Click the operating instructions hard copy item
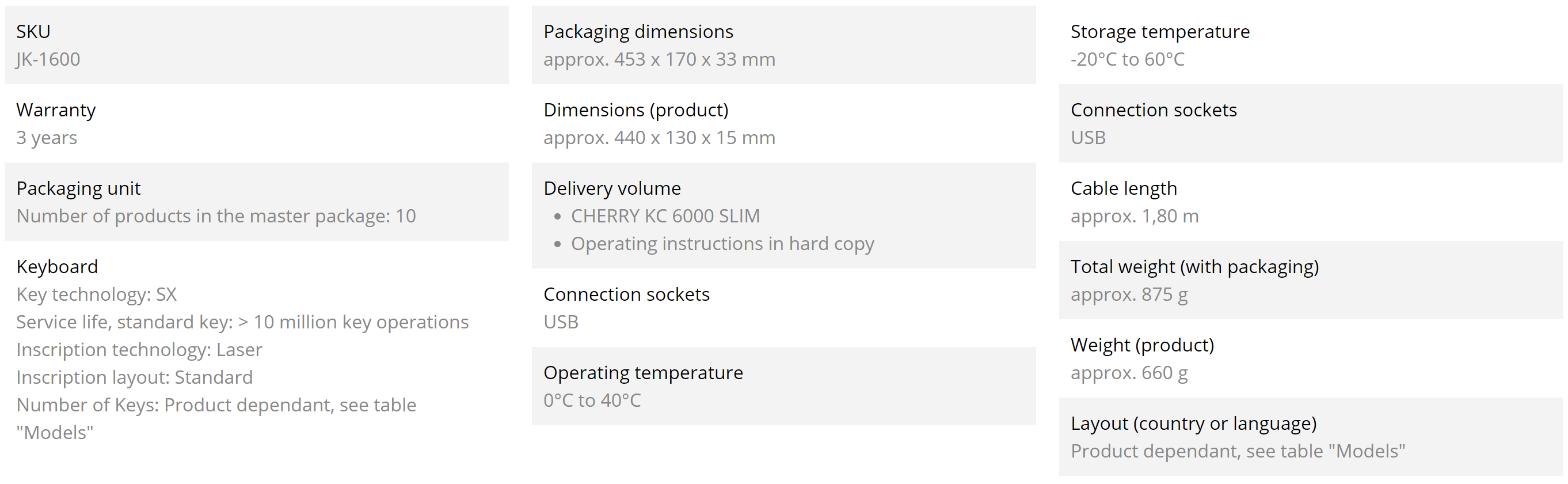 (x=722, y=244)
